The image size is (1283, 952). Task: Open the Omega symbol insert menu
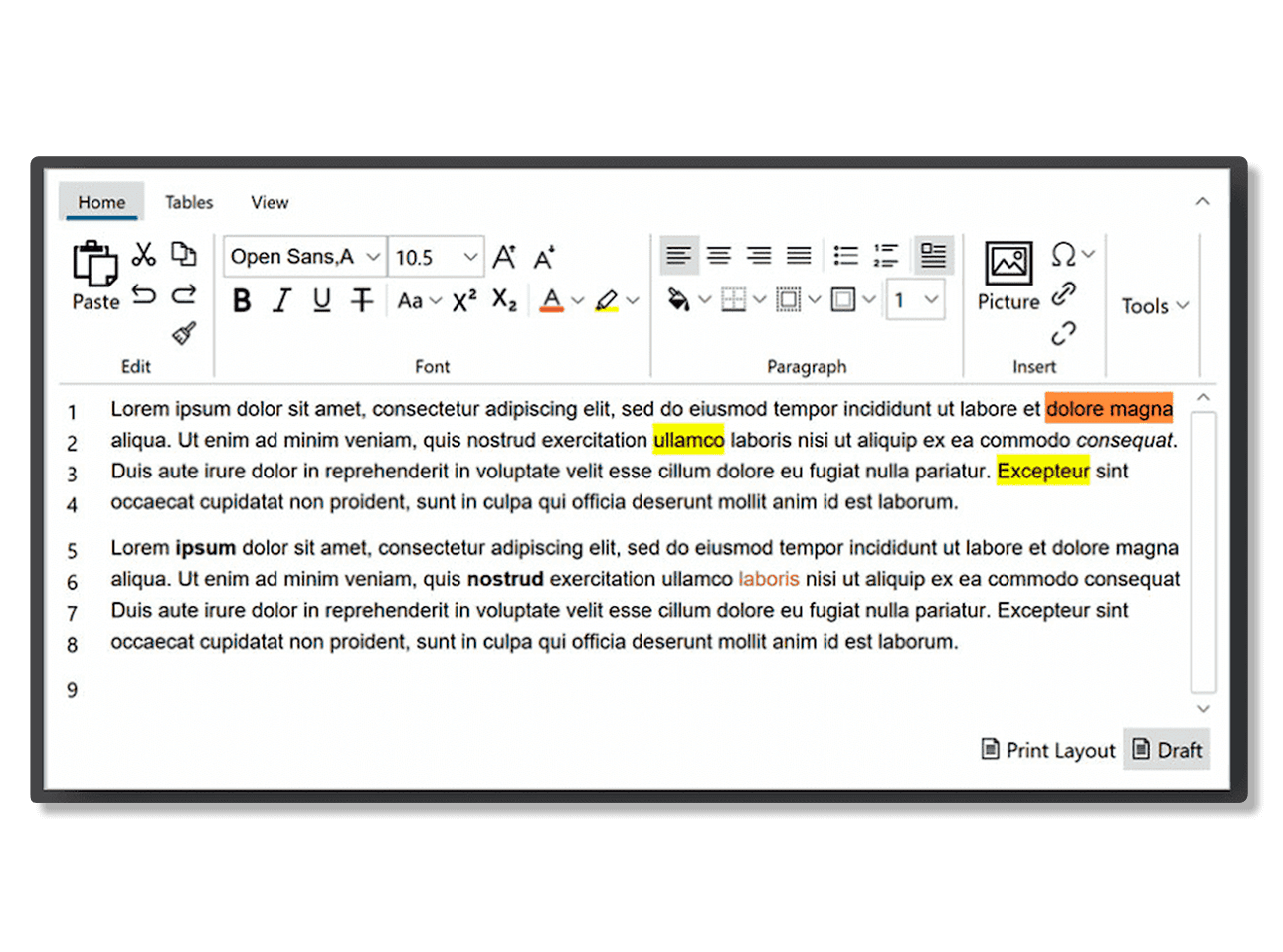click(1073, 255)
